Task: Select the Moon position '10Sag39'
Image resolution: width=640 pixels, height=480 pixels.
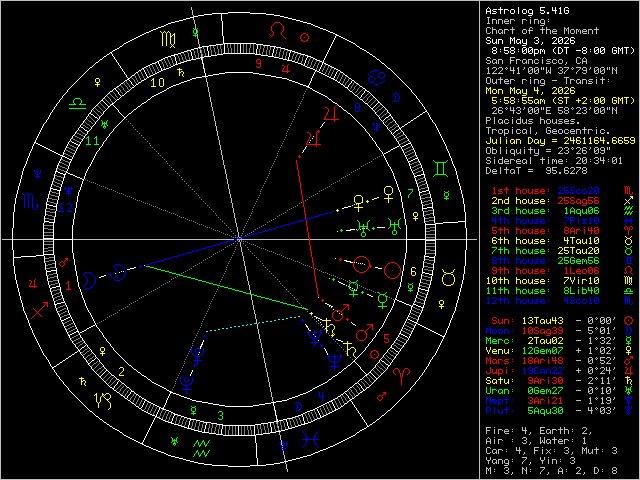Action: point(542,331)
